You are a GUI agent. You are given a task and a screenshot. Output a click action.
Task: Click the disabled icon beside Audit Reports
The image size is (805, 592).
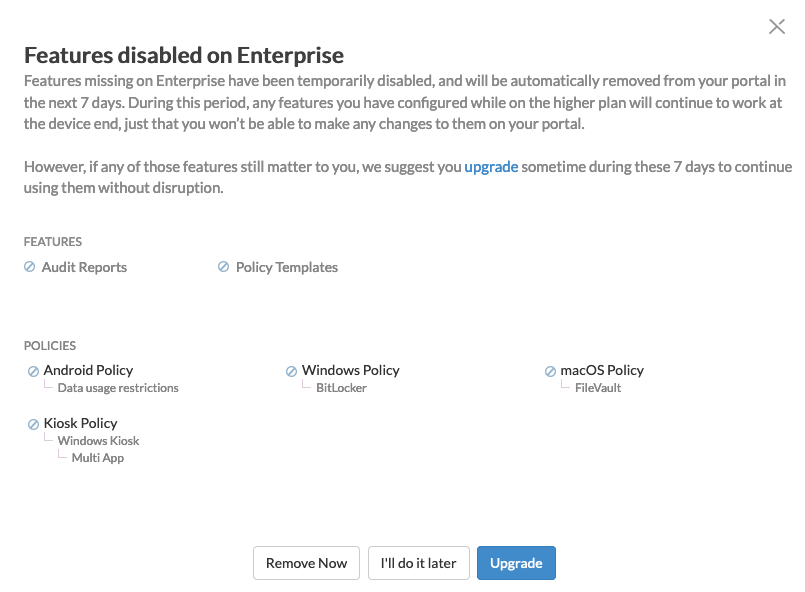tap(30, 266)
